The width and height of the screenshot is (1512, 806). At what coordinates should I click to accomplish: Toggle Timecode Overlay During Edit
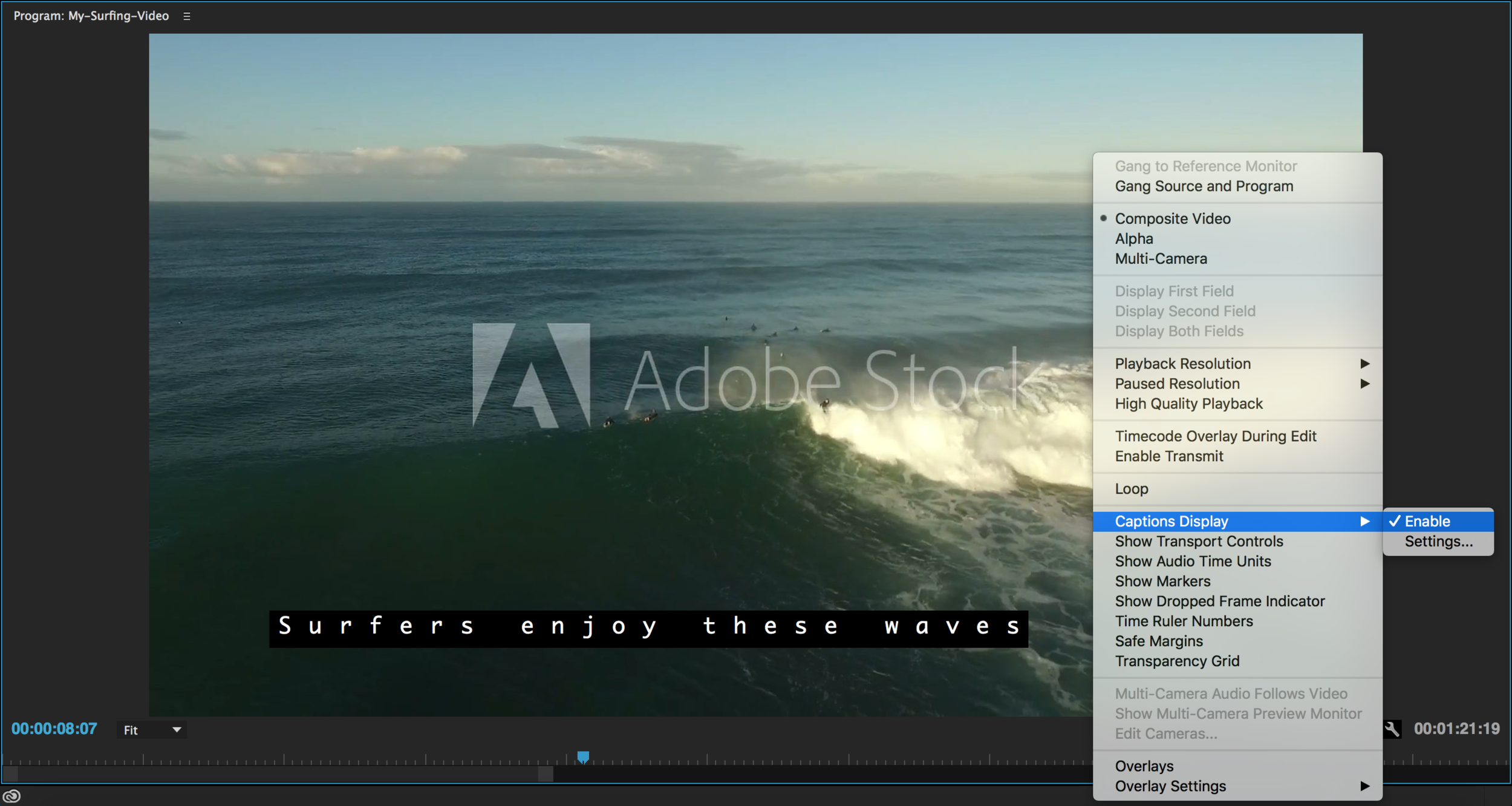pyautogui.click(x=1237, y=436)
